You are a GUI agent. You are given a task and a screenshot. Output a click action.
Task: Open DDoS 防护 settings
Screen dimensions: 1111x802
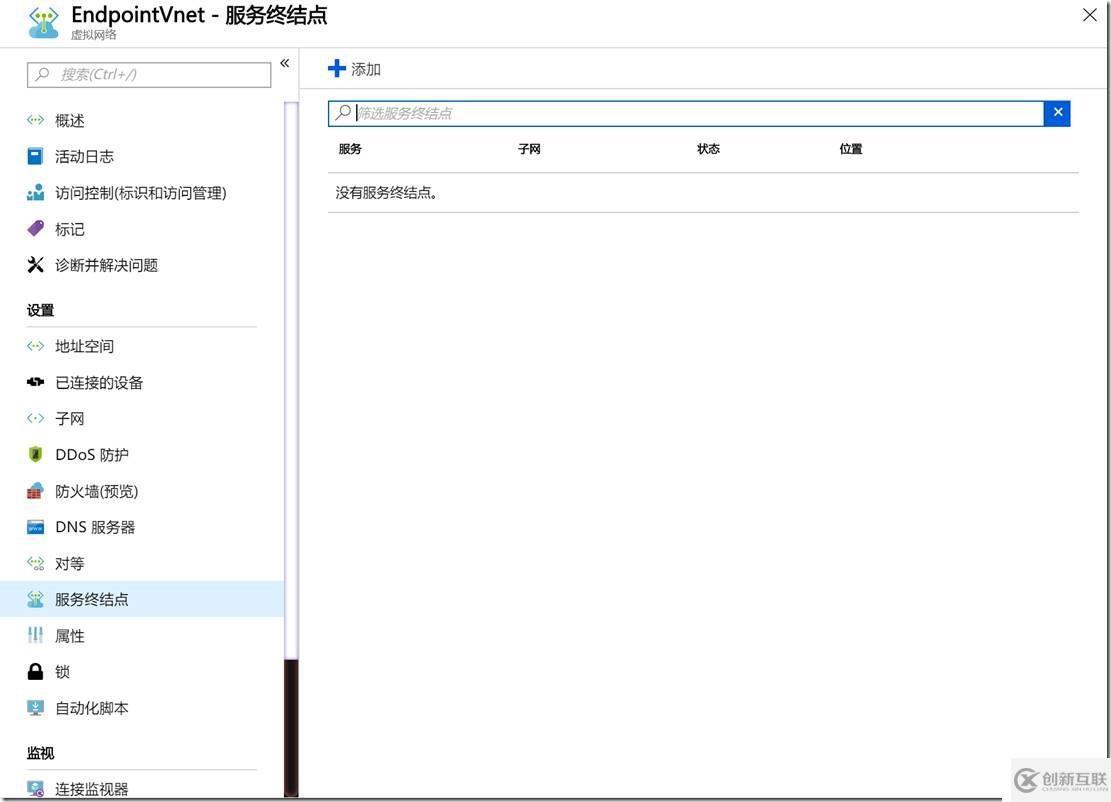pos(93,453)
